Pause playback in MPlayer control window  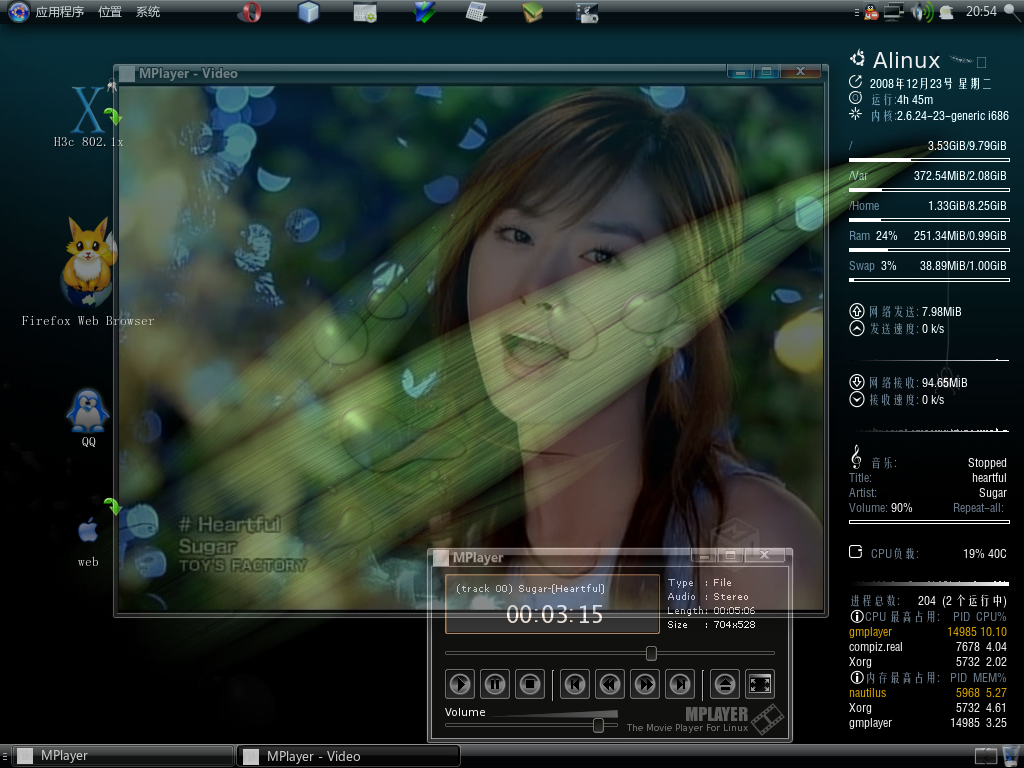[x=495, y=684]
